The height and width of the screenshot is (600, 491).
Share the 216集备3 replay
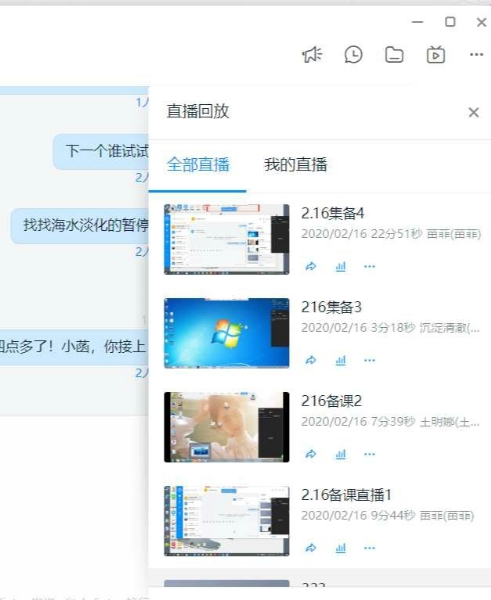[x=311, y=360]
